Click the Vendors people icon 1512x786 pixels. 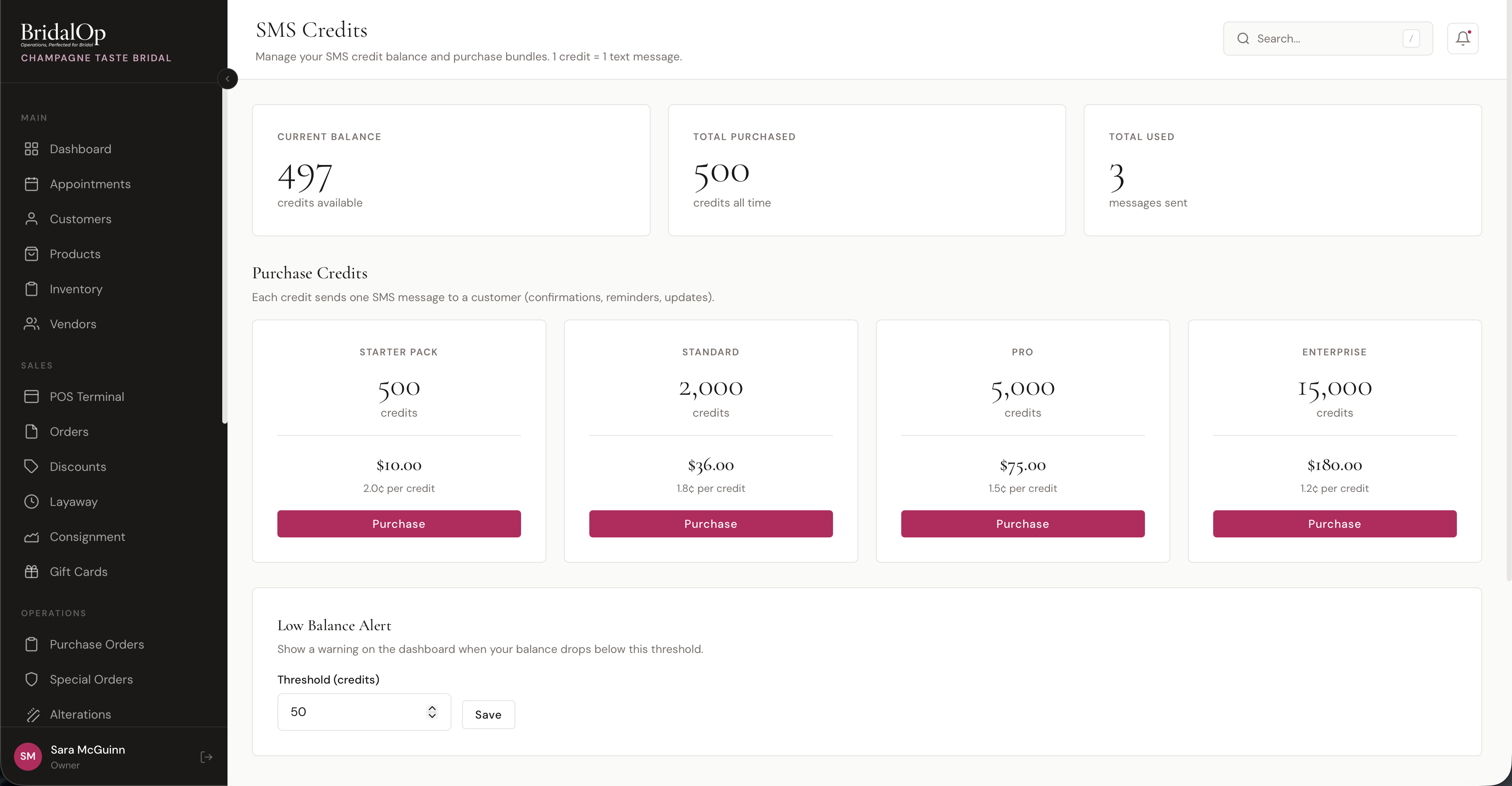pyautogui.click(x=33, y=323)
